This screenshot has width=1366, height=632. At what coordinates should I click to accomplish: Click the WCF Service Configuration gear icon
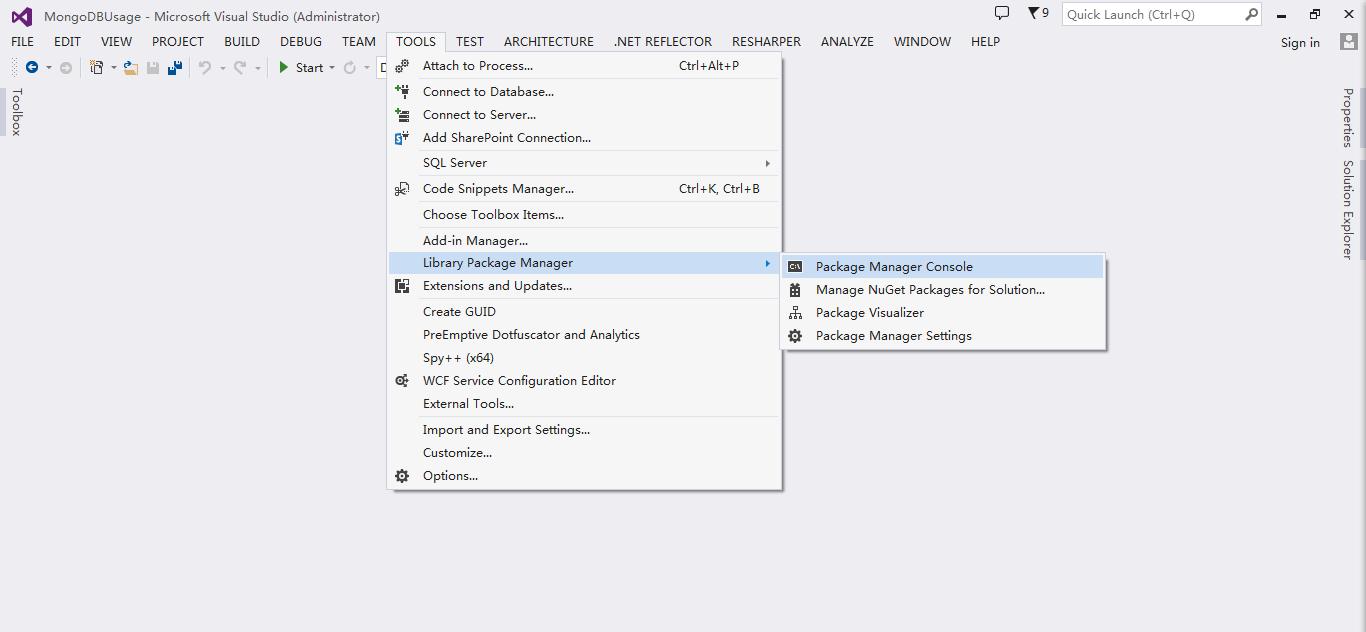pos(402,381)
